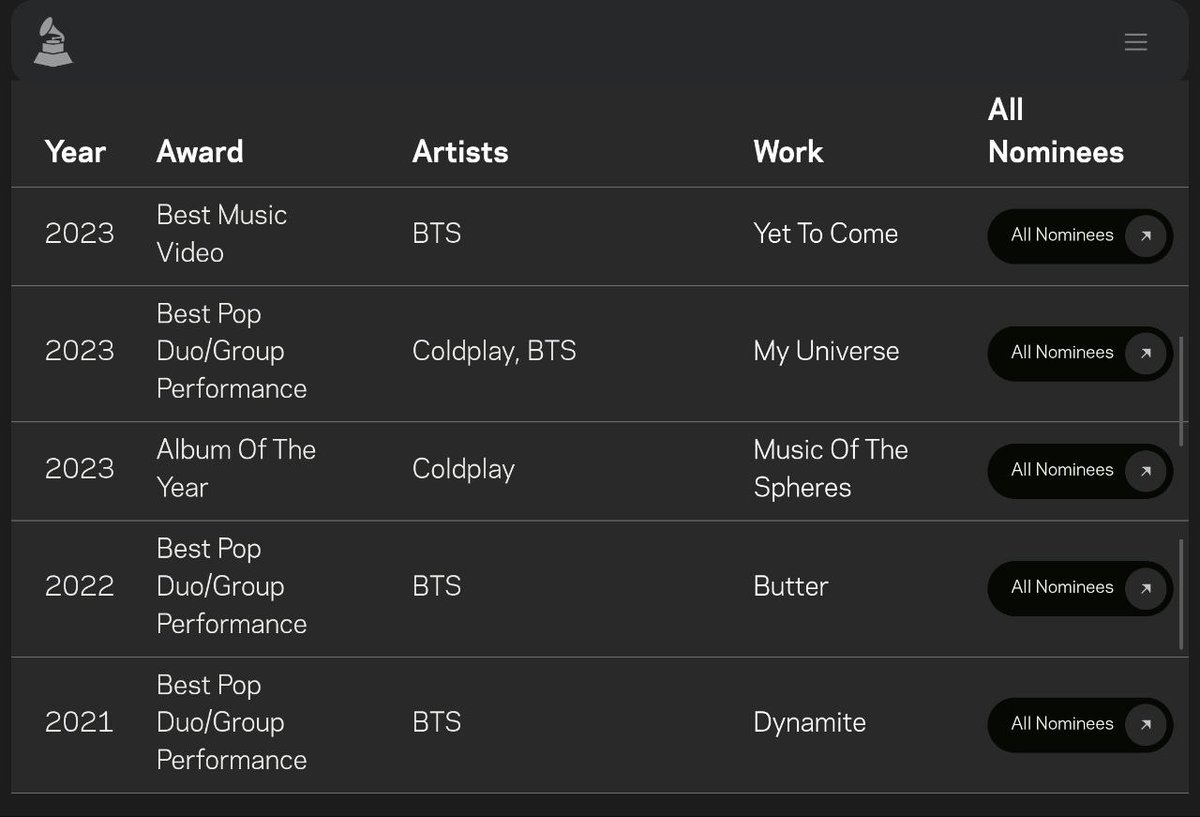Open All Nominees for Coldplay, BTS entry
Viewport: 1200px width, 817px height.
pyautogui.click(x=1080, y=353)
